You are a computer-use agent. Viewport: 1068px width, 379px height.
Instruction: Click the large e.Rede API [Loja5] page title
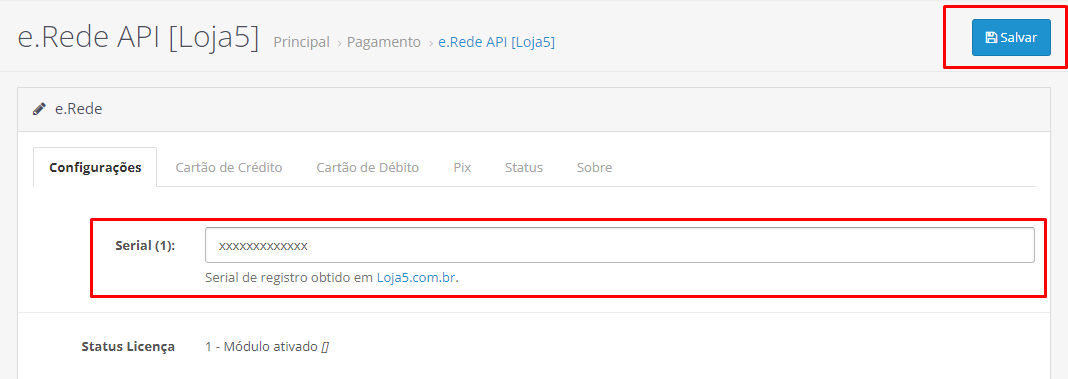(x=138, y=38)
